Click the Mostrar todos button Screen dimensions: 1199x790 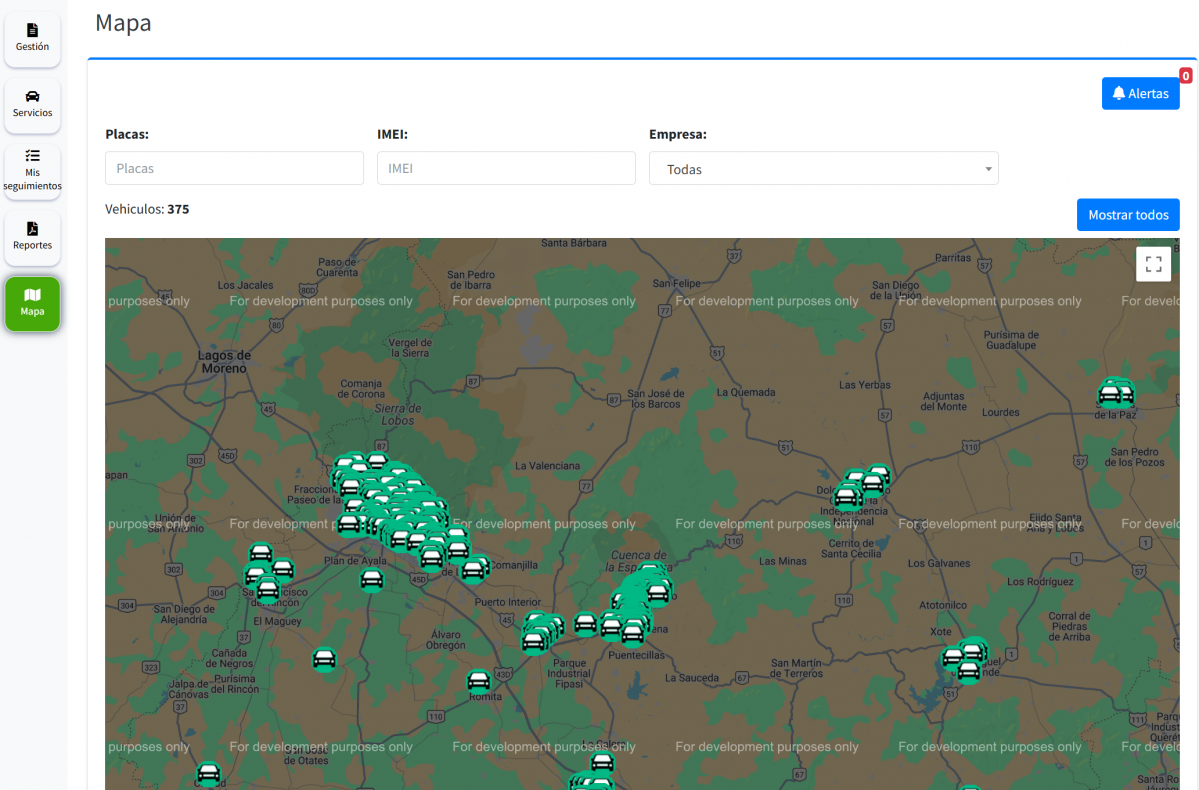[1127, 215]
